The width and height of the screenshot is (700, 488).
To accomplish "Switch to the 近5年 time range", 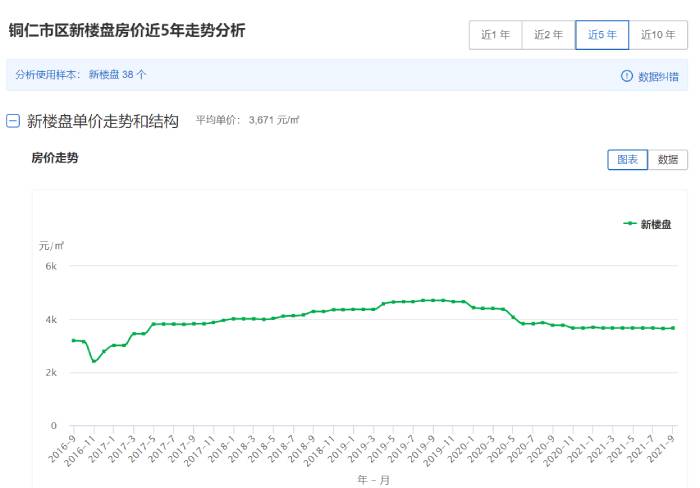I will [x=602, y=35].
